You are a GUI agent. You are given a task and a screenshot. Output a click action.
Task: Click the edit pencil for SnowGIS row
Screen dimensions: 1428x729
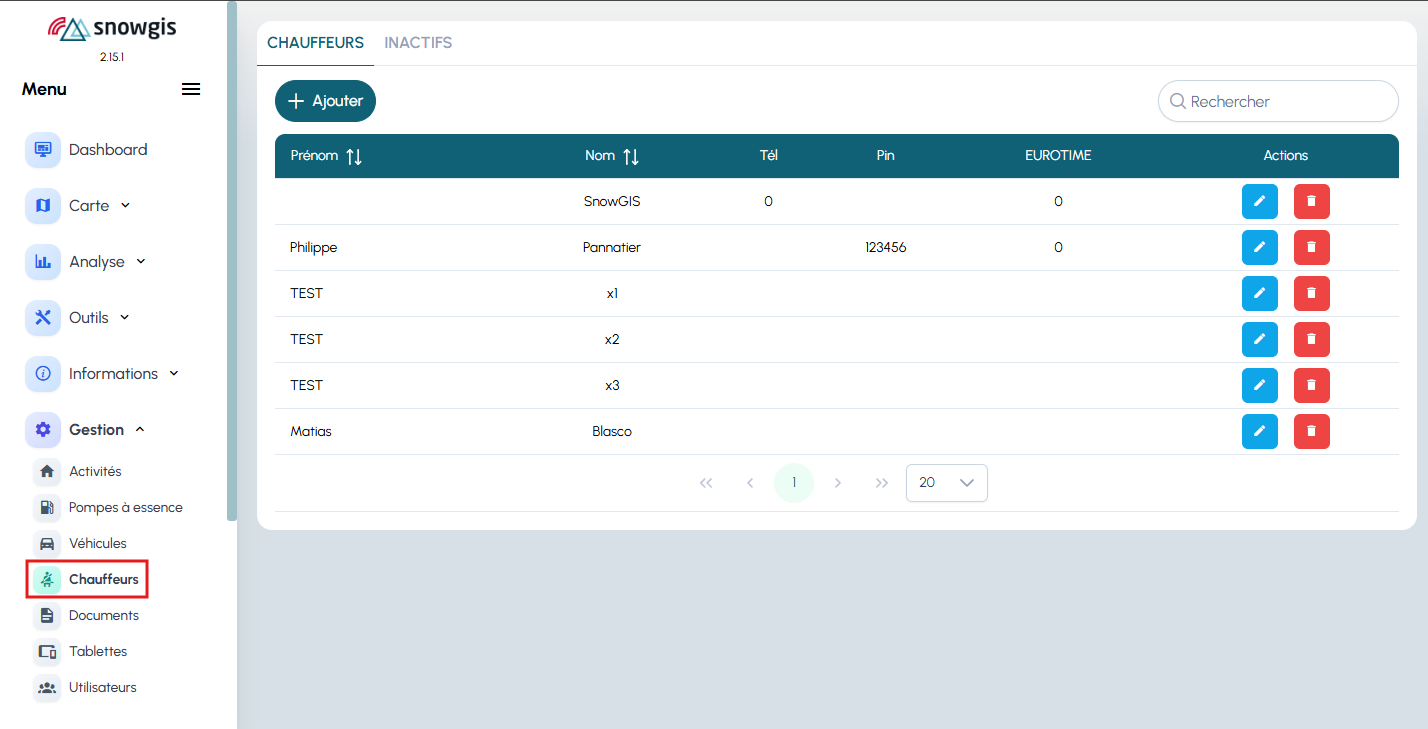click(1259, 202)
